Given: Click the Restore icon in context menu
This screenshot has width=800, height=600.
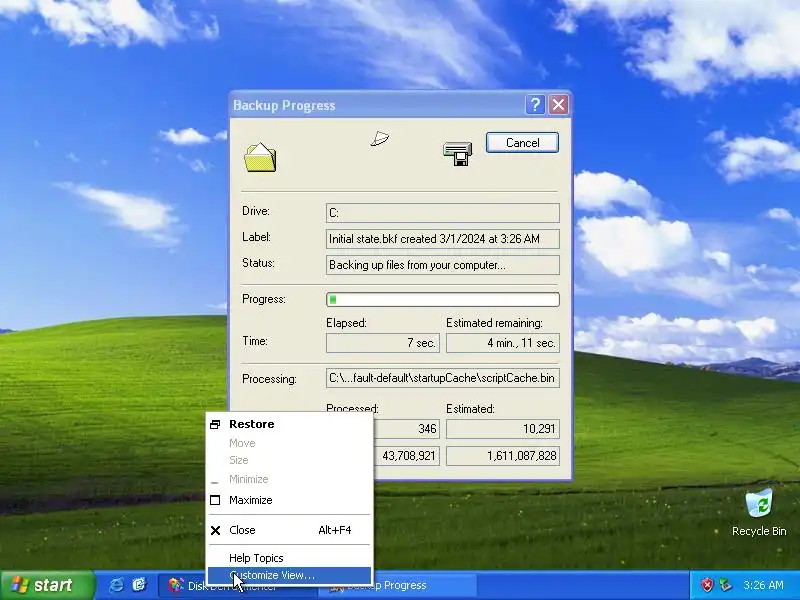Looking at the screenshot, I should click(x=215, y=424).
